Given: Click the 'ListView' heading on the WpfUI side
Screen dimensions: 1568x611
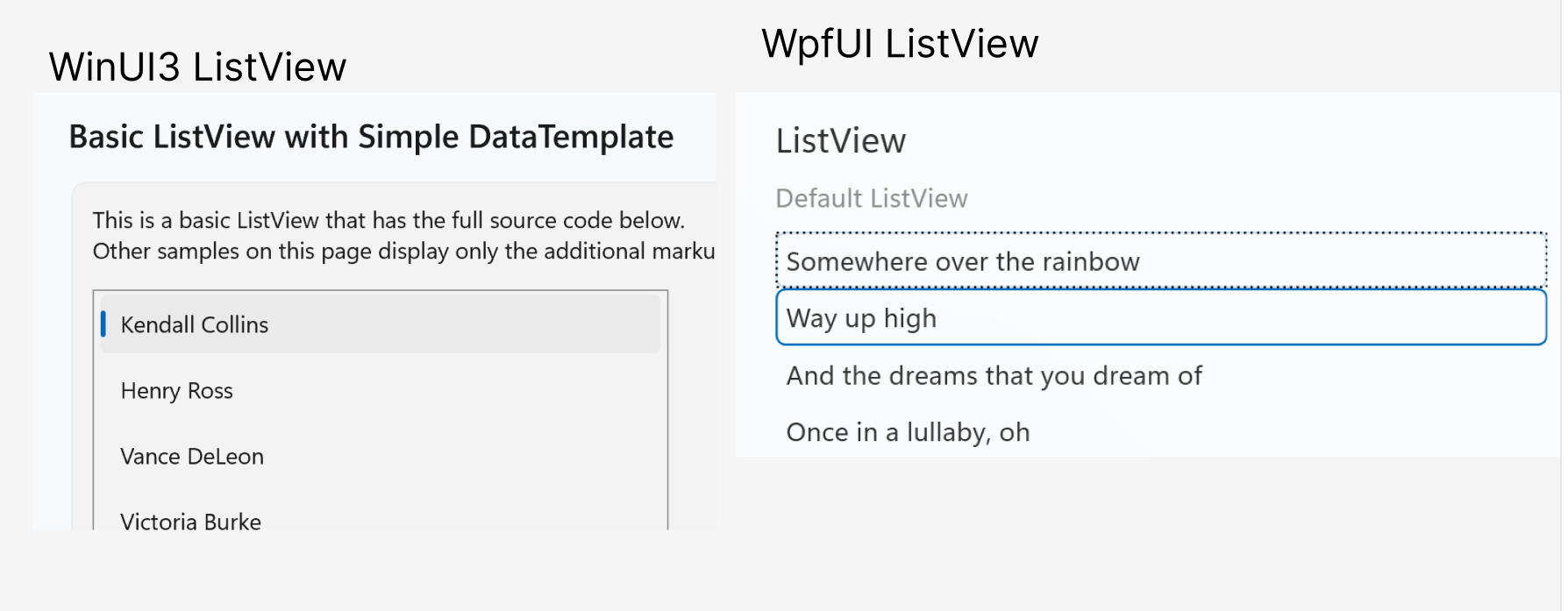Looking at the screenshot, I should click(840, 140).
